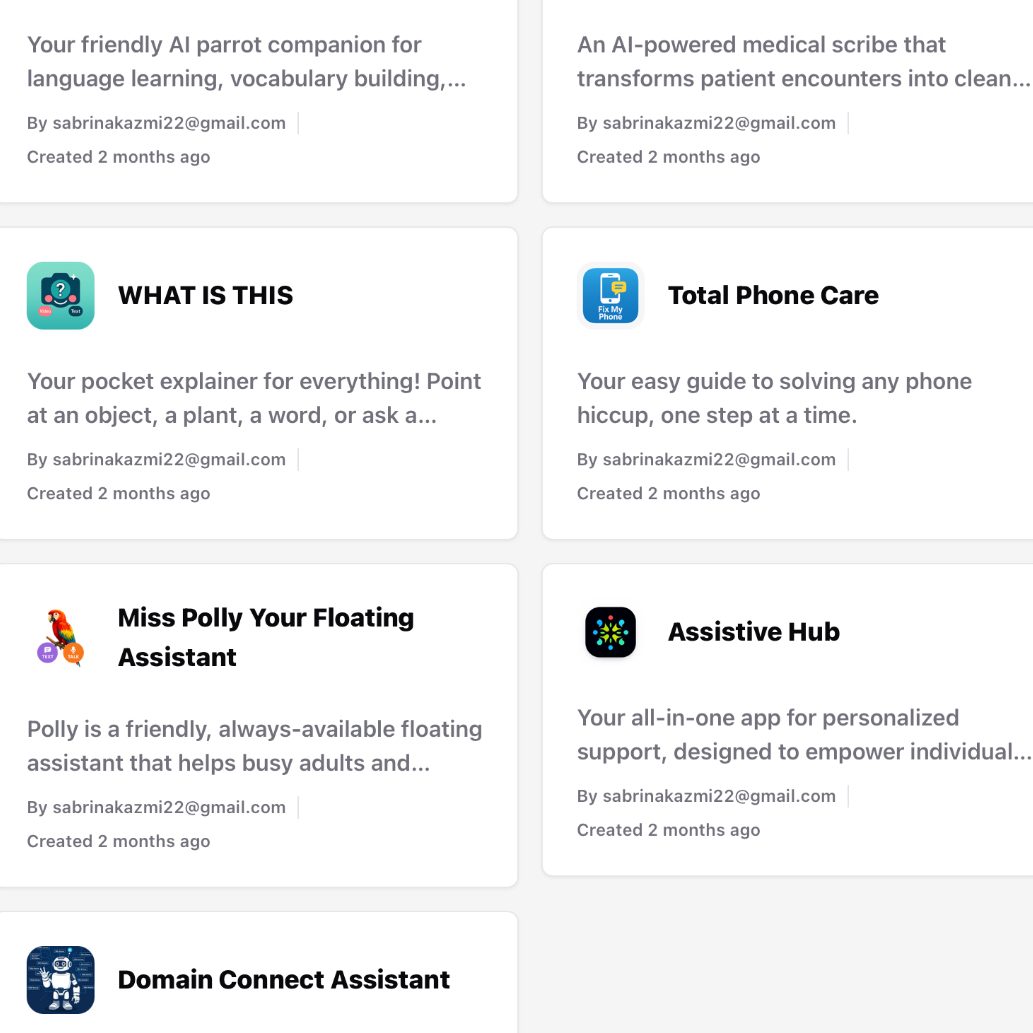This screenshot has height=1033, width=1033.
Task: Click Total Phone Care phone hiccup description
Action: [x=773, y=398]
